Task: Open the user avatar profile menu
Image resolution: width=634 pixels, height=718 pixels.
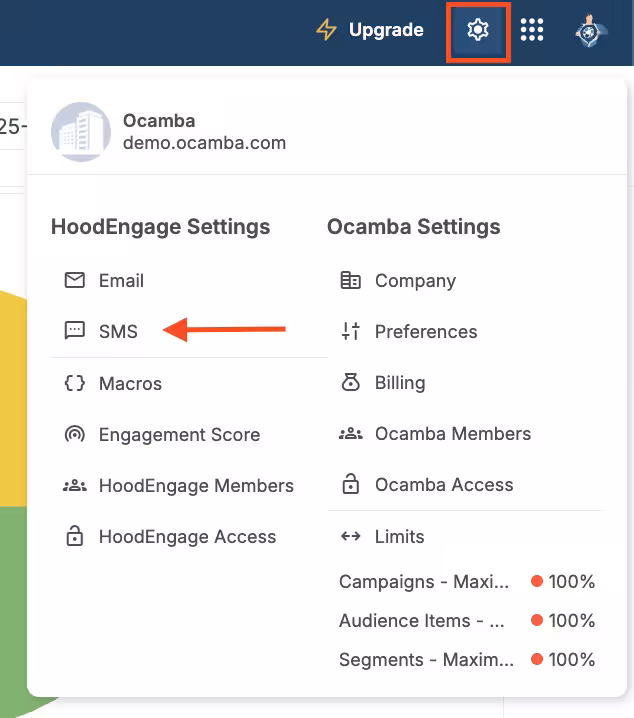Action: tap(589, 31)
